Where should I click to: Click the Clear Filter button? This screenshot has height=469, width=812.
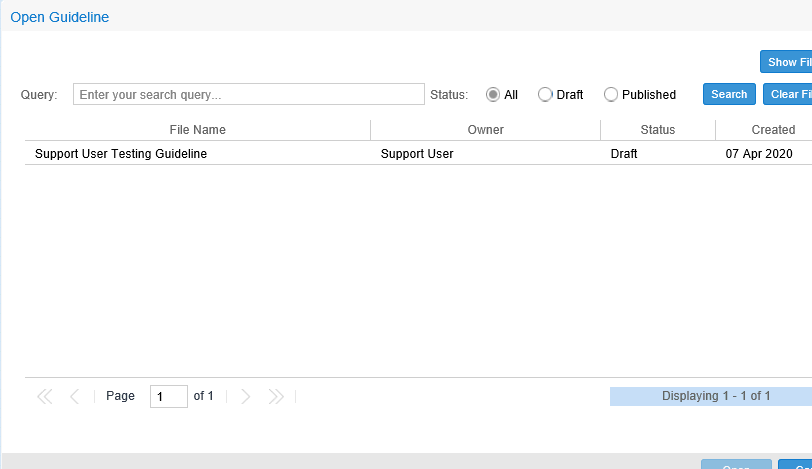pos(788,94)
